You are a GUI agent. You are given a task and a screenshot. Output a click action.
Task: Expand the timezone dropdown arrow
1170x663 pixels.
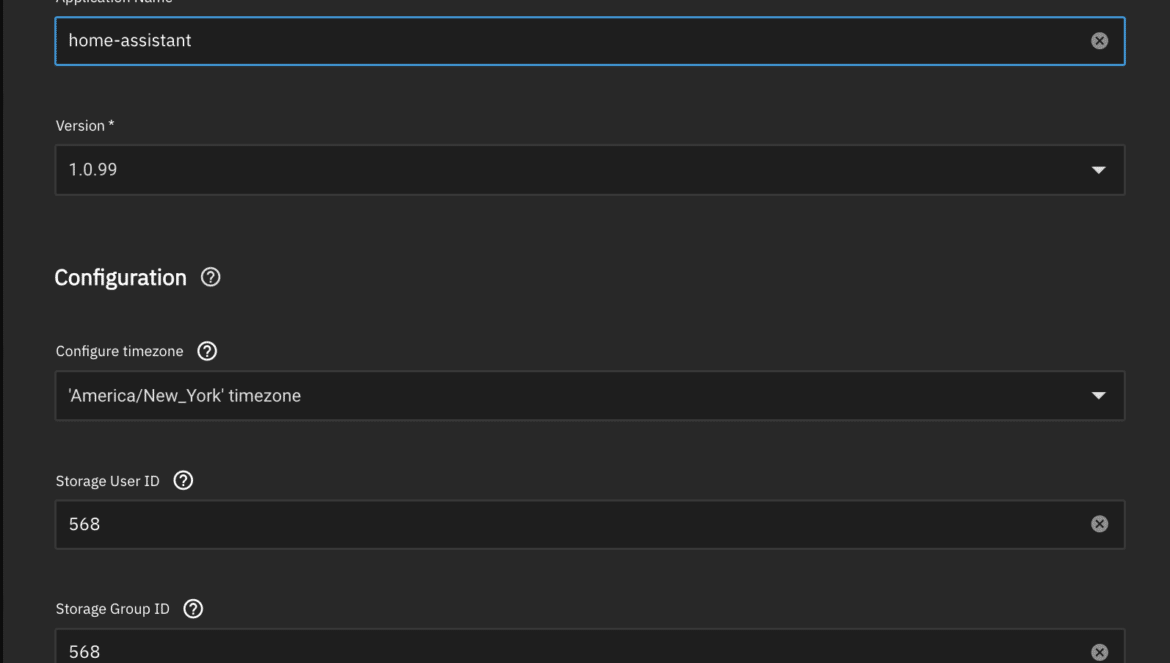coord(1098,396)
